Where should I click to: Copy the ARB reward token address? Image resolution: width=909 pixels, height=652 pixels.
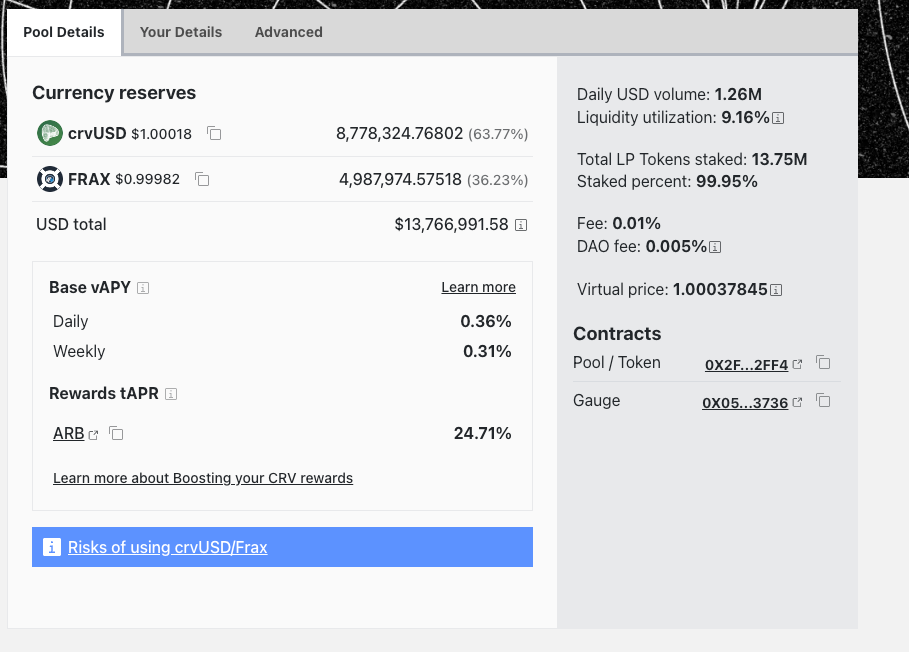click(x=116, y=433)
